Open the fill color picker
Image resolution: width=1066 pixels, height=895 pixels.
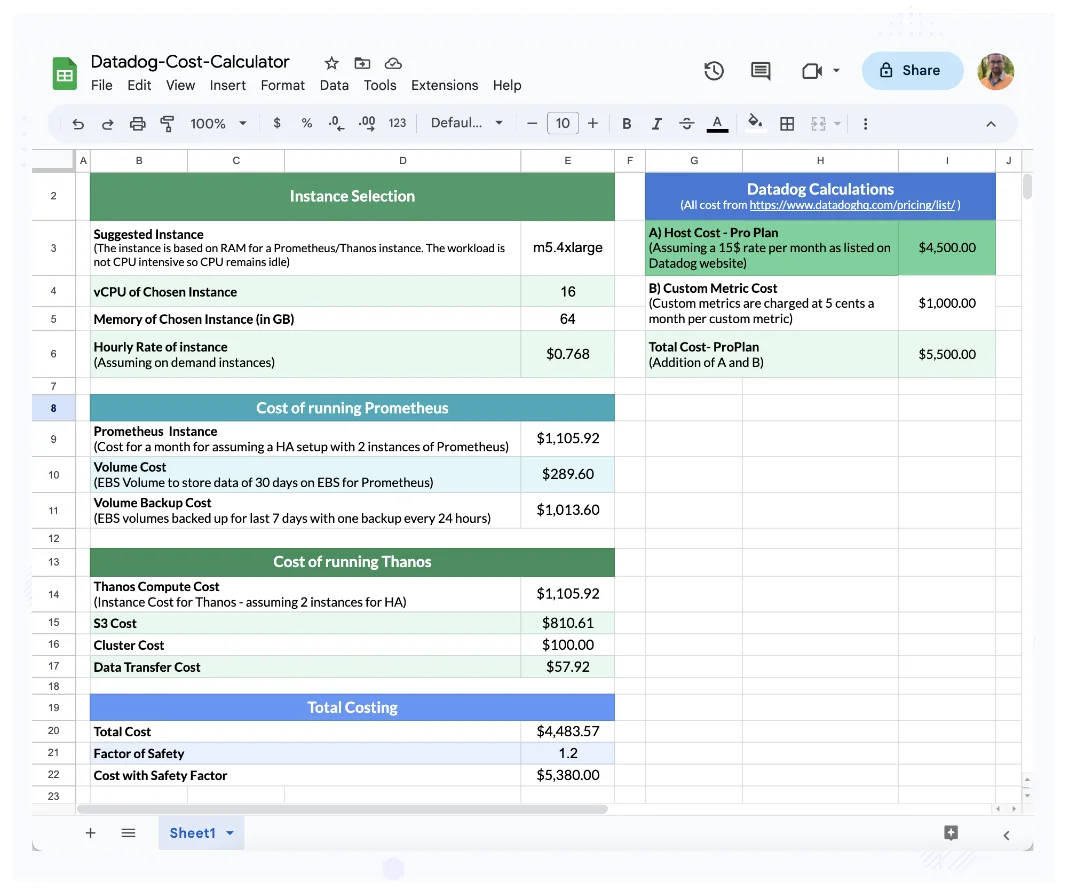pyautogui.click(x=755, y=123)
